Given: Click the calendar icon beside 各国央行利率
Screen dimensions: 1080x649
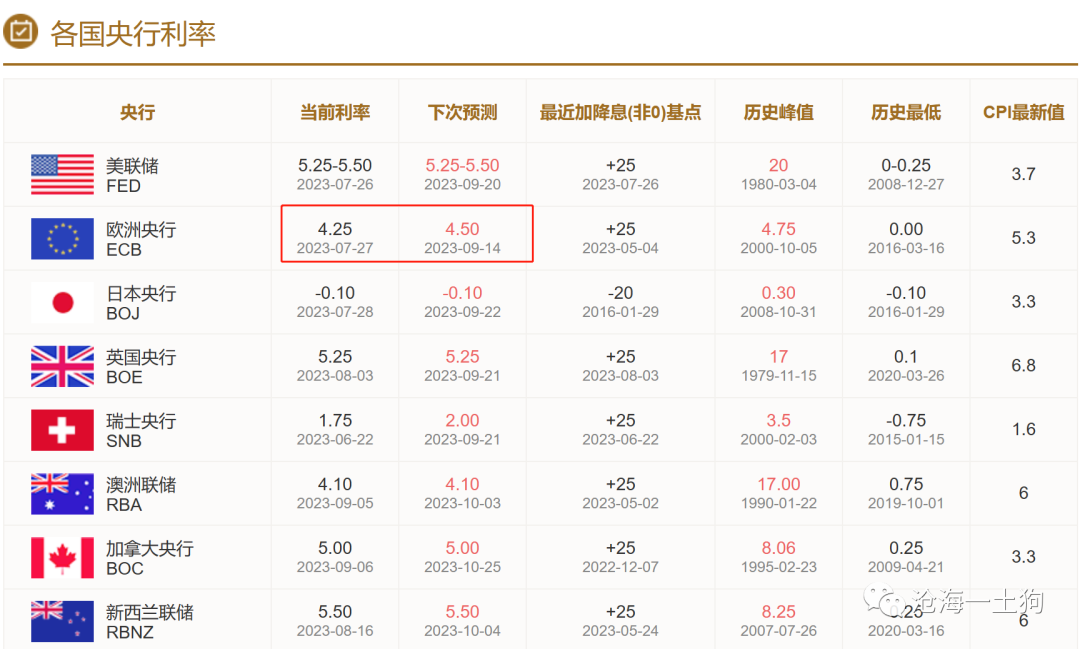Looking at the screenshot, I should 21,32.
